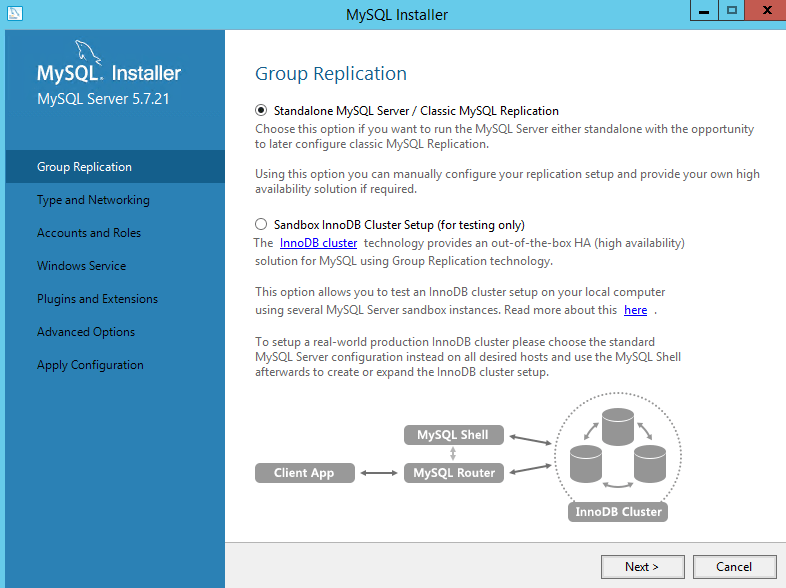Click the InnoDB Cluster diagram label
The image size is (786, 588).
click(x=618, y=512)
